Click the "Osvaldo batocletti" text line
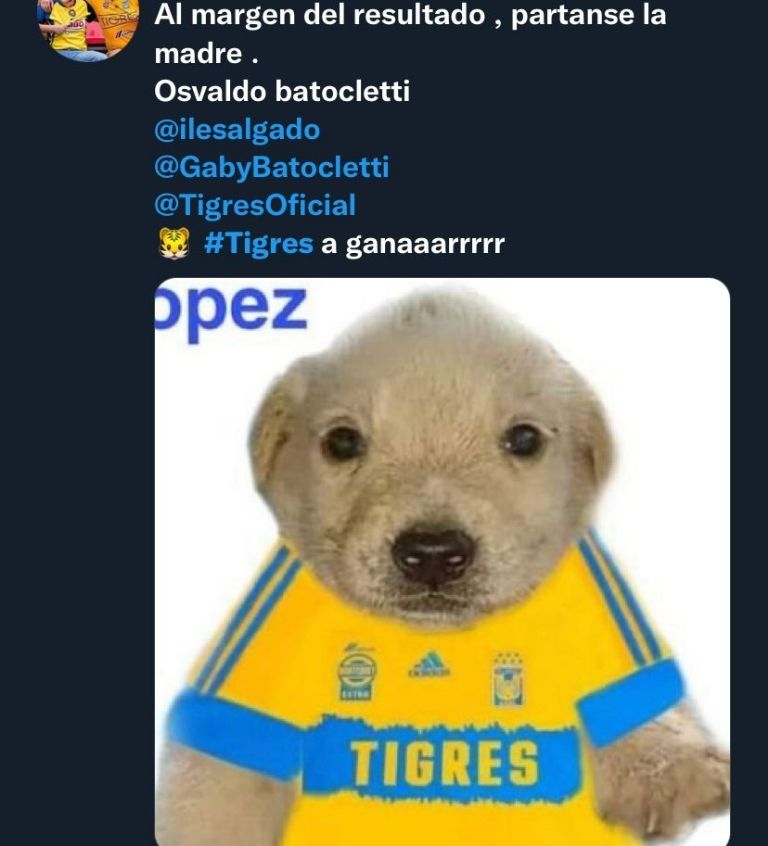 [282, 92]
